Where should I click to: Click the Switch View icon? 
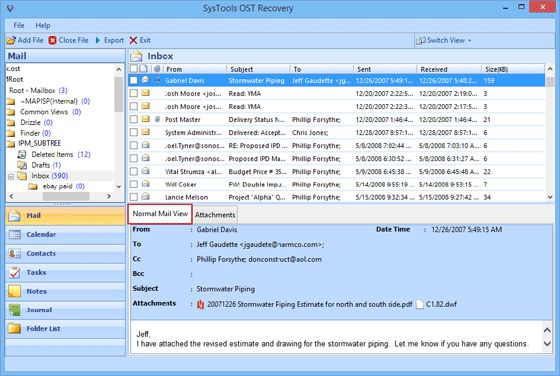click(420, 40)
